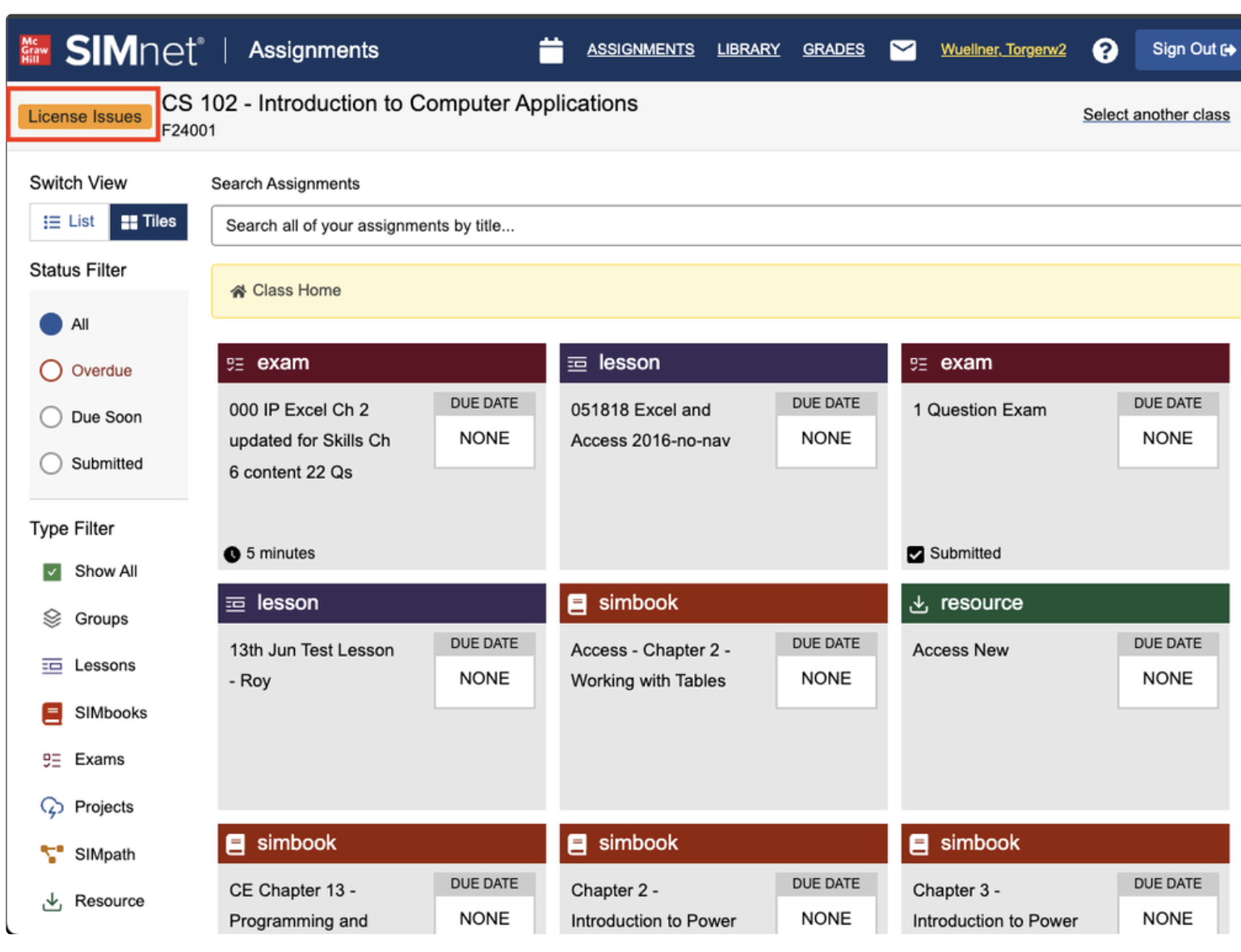The image size is (1241, 952).
Task: Select the Submitted status radio button
Action: tap(51, 463)
